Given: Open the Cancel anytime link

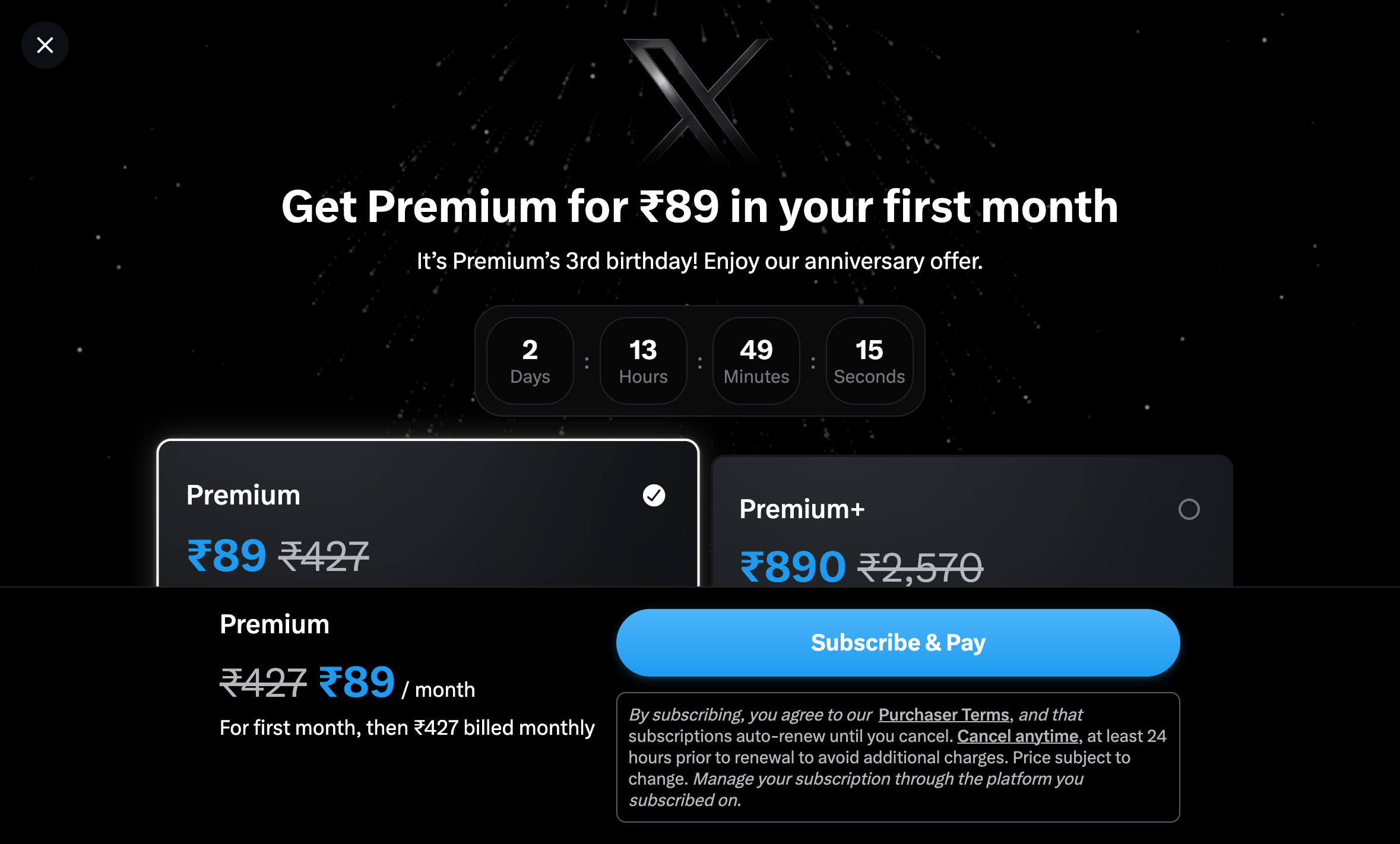Looking at the screenshot, I should point(1018,736).
